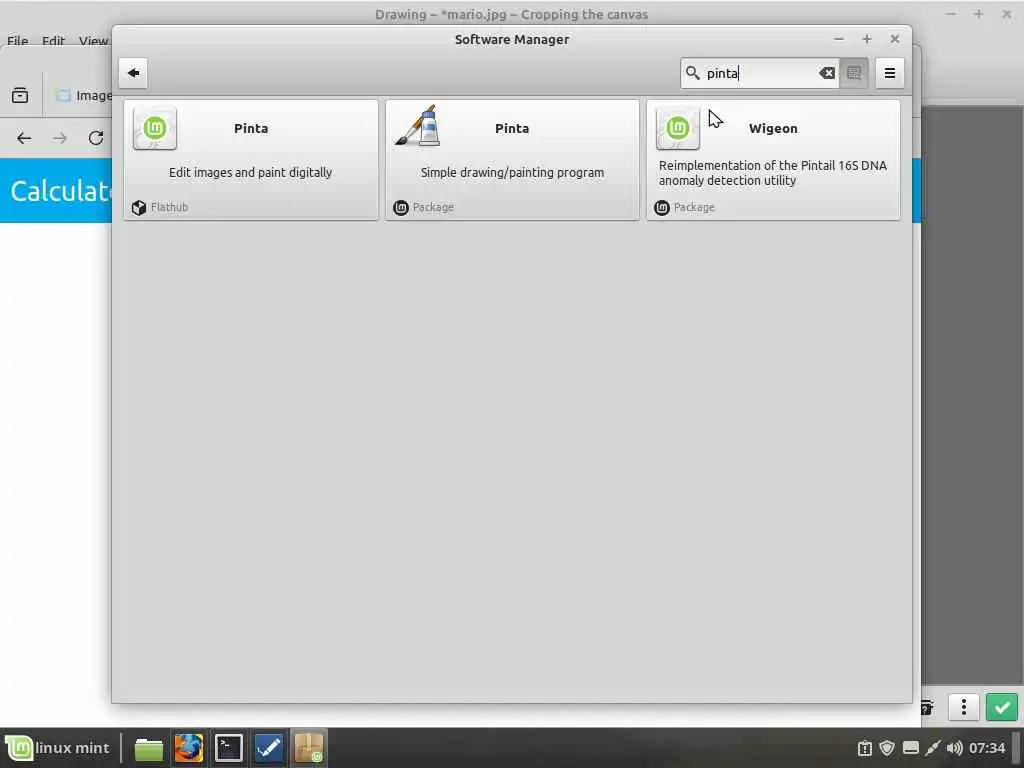Click forward arrow in background window
This screenshot has width=1024, height=768.
60,138
